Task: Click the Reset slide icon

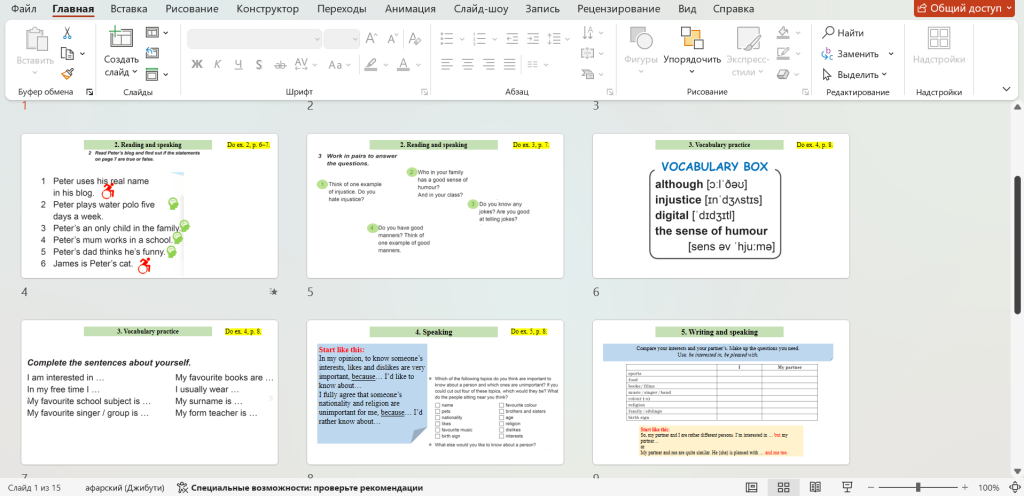Action: [x=152, y=53]
